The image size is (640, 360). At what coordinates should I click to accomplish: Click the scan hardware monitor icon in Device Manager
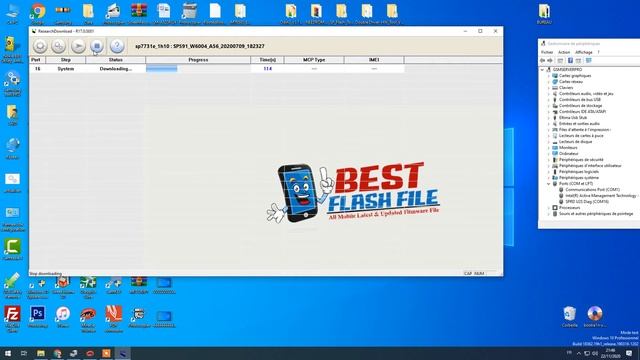point(589,61)
